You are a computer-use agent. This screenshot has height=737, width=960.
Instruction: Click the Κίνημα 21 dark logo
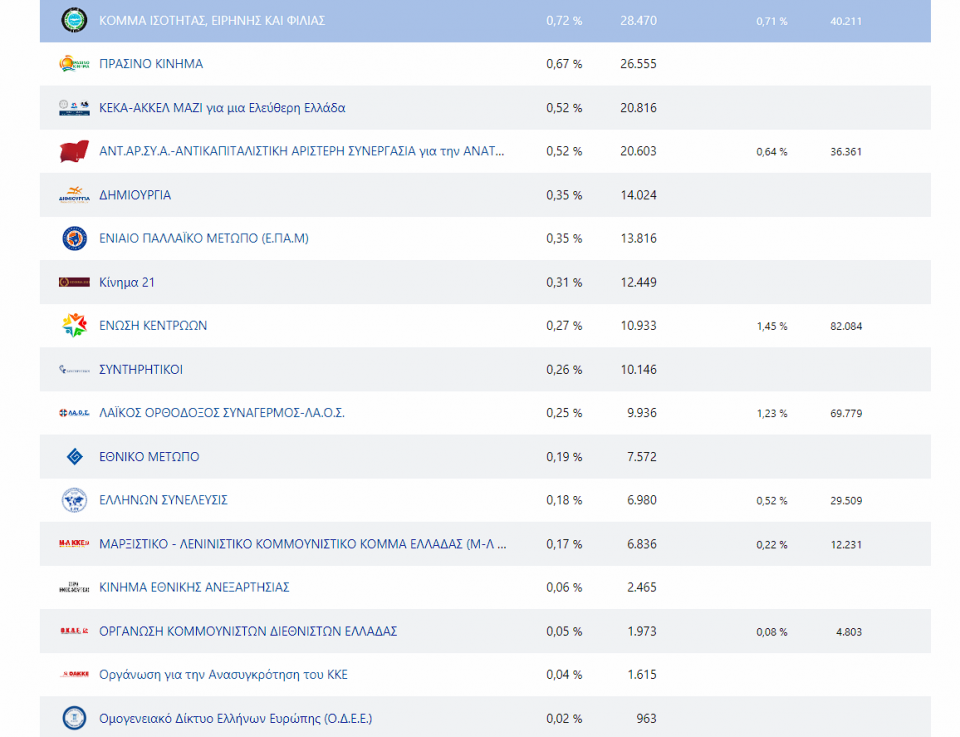(x=75, y=282)
